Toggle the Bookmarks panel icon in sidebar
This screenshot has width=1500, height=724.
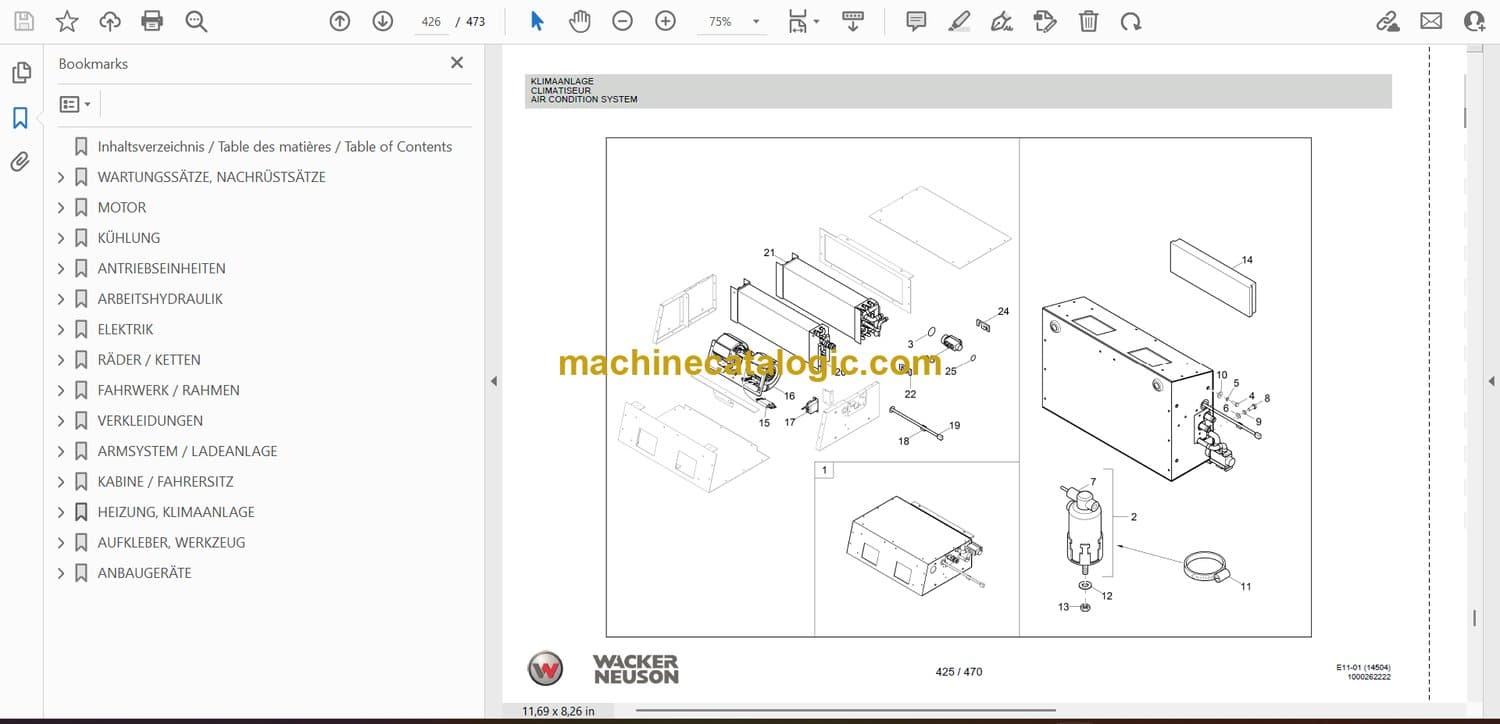[x=20, y=118]
